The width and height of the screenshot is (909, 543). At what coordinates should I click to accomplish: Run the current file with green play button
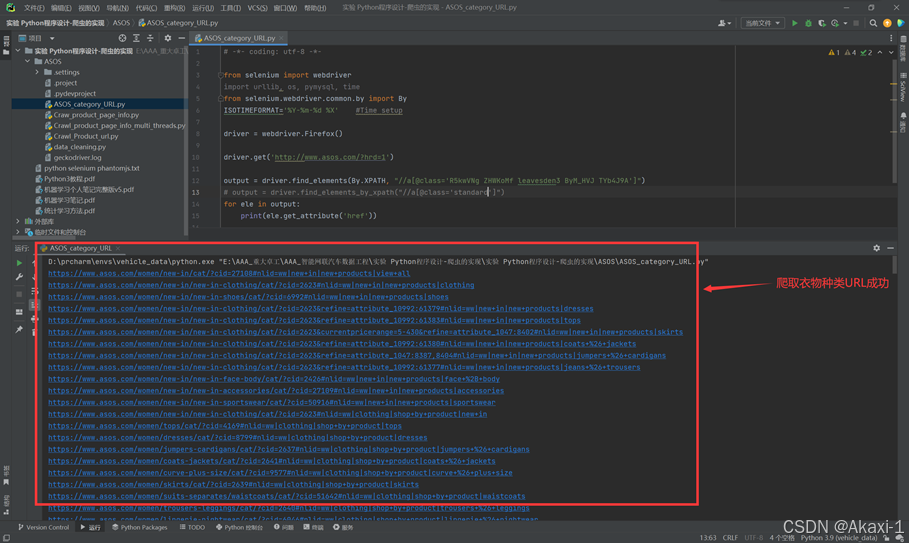click(795, 23)
